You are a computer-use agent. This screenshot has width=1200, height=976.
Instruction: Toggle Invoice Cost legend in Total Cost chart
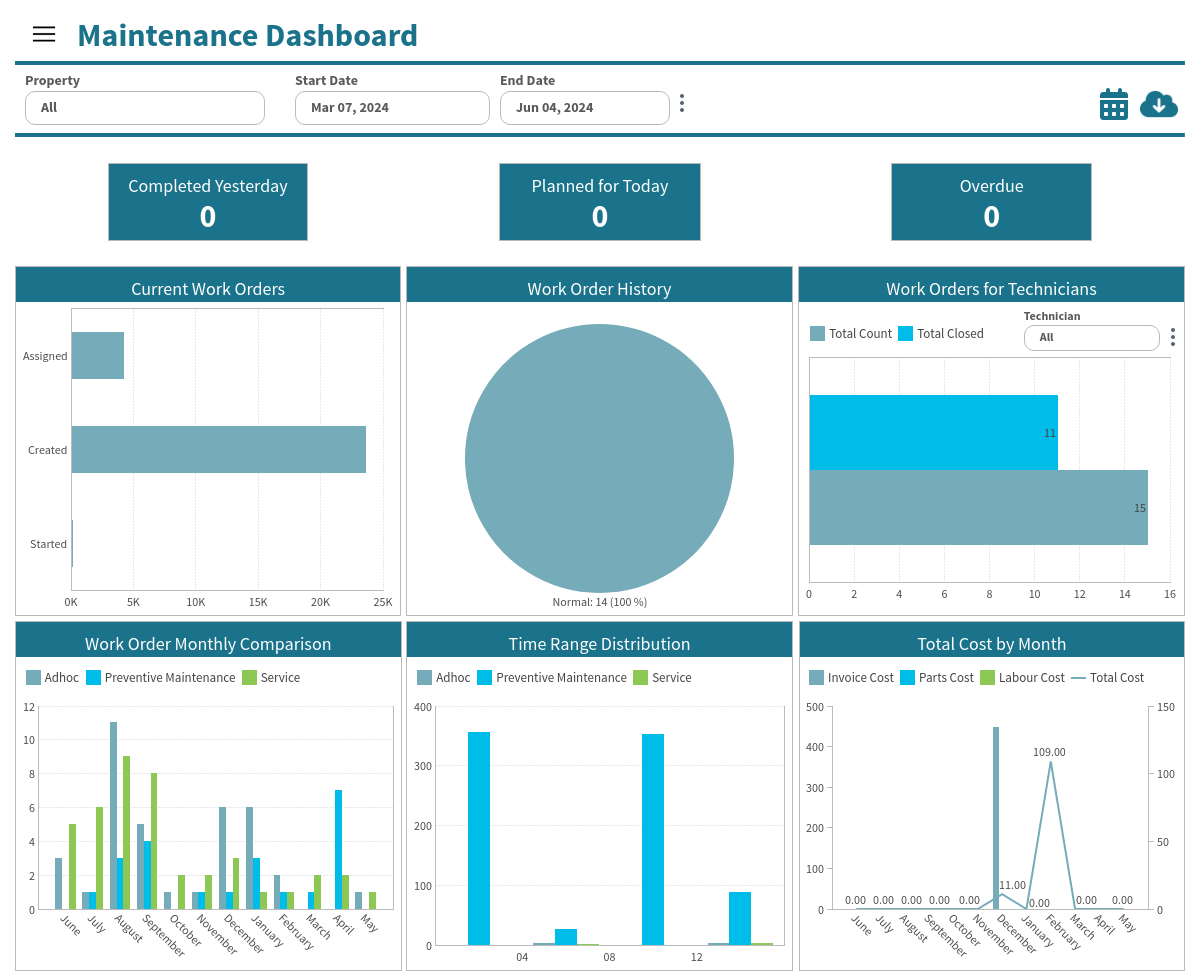click(851, 678)
